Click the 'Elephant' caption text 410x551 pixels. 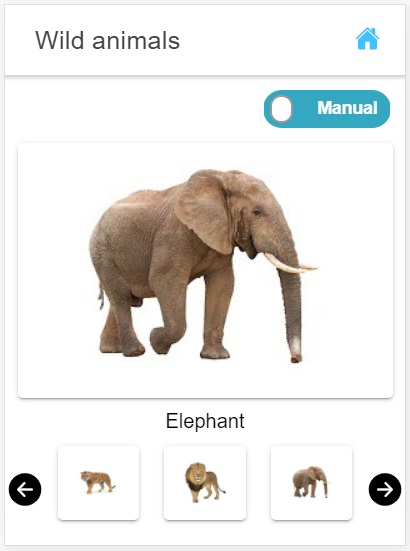tap(205, 421)
